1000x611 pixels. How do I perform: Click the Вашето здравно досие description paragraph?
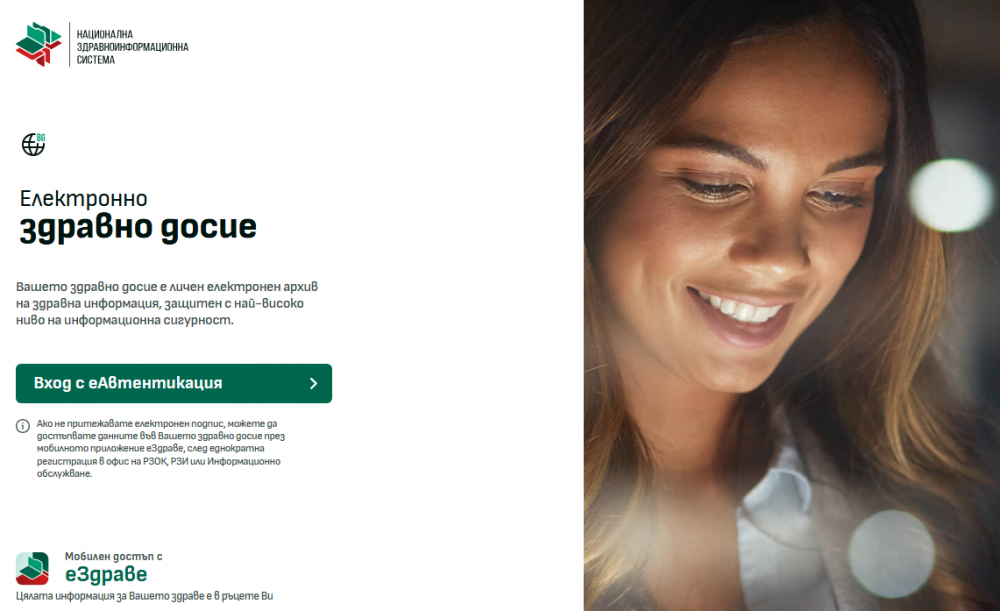coord(166,304)
